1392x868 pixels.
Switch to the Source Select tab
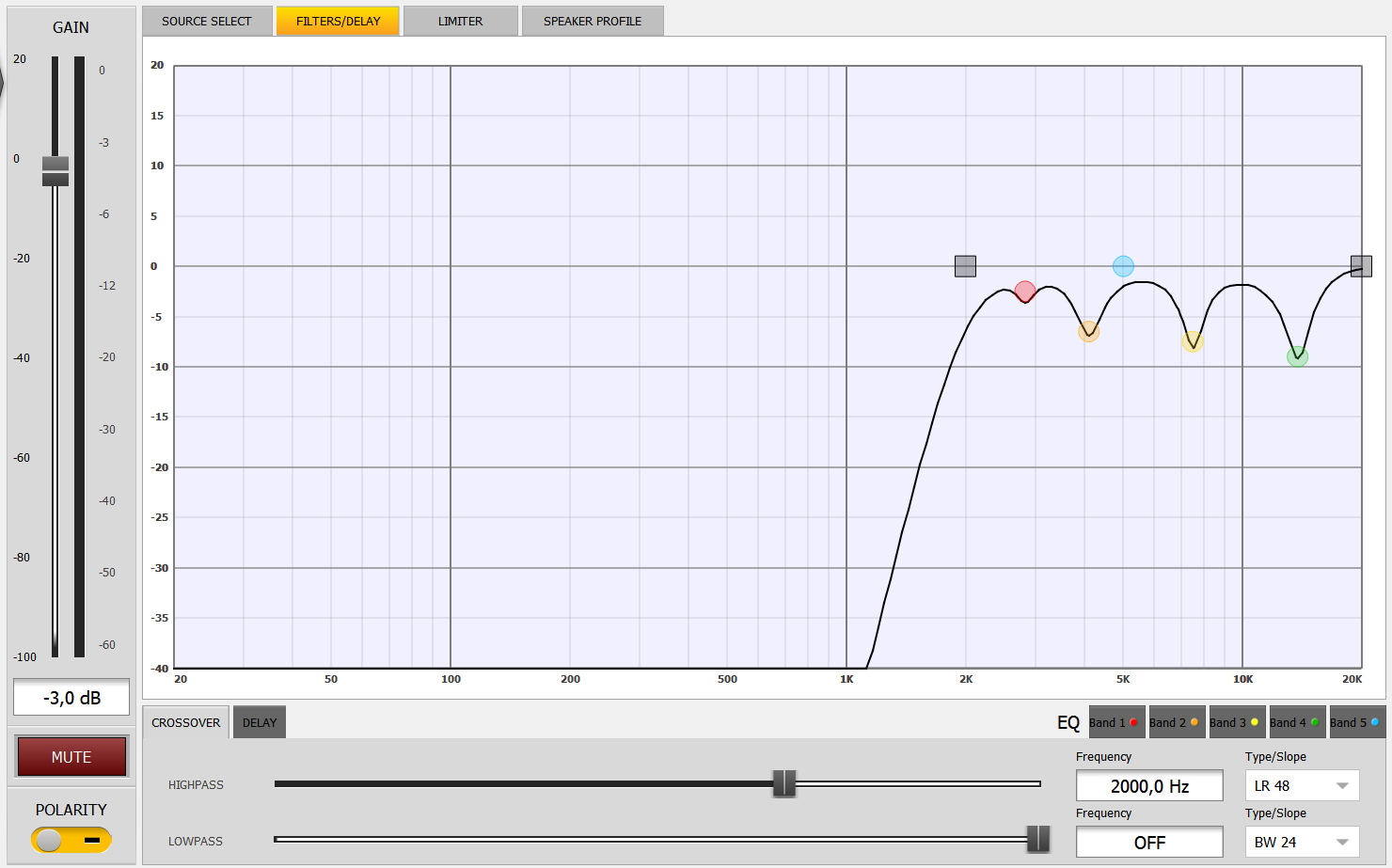(207, 21)
